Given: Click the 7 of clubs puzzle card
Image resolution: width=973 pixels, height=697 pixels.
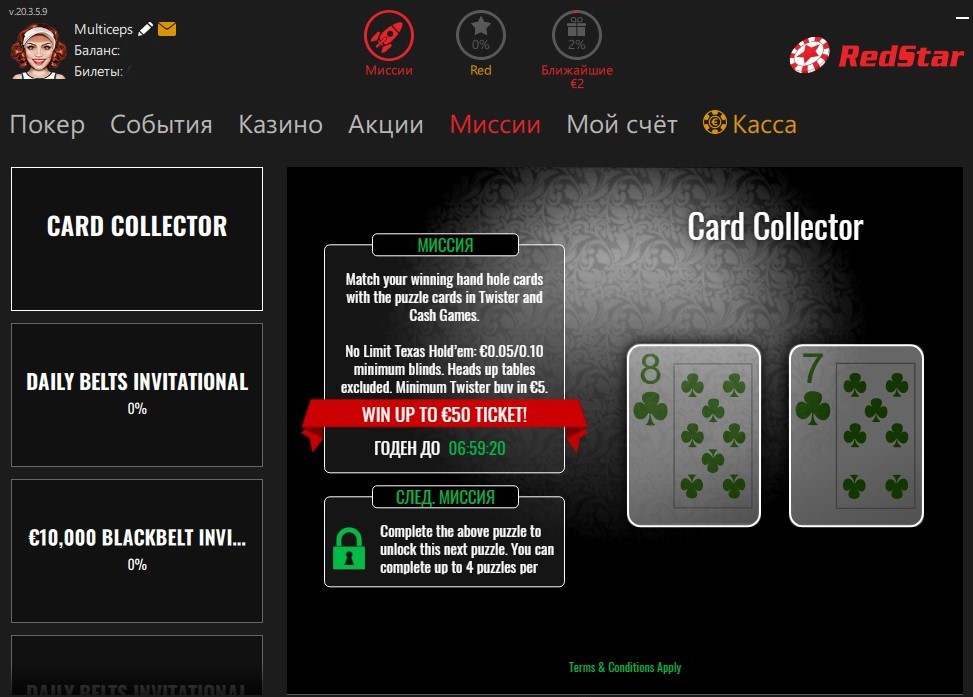Looking at the screenshot, I should tap(856, 436).
